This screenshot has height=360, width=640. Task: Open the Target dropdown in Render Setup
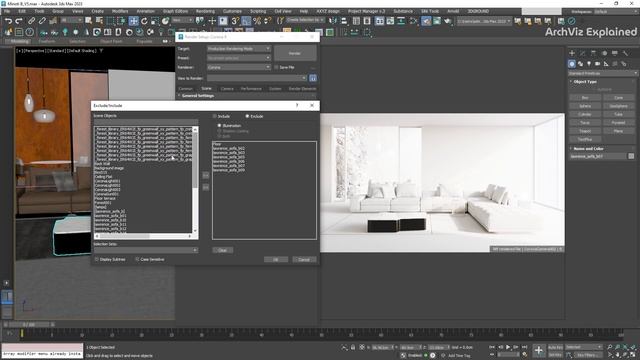pos(239,49)
